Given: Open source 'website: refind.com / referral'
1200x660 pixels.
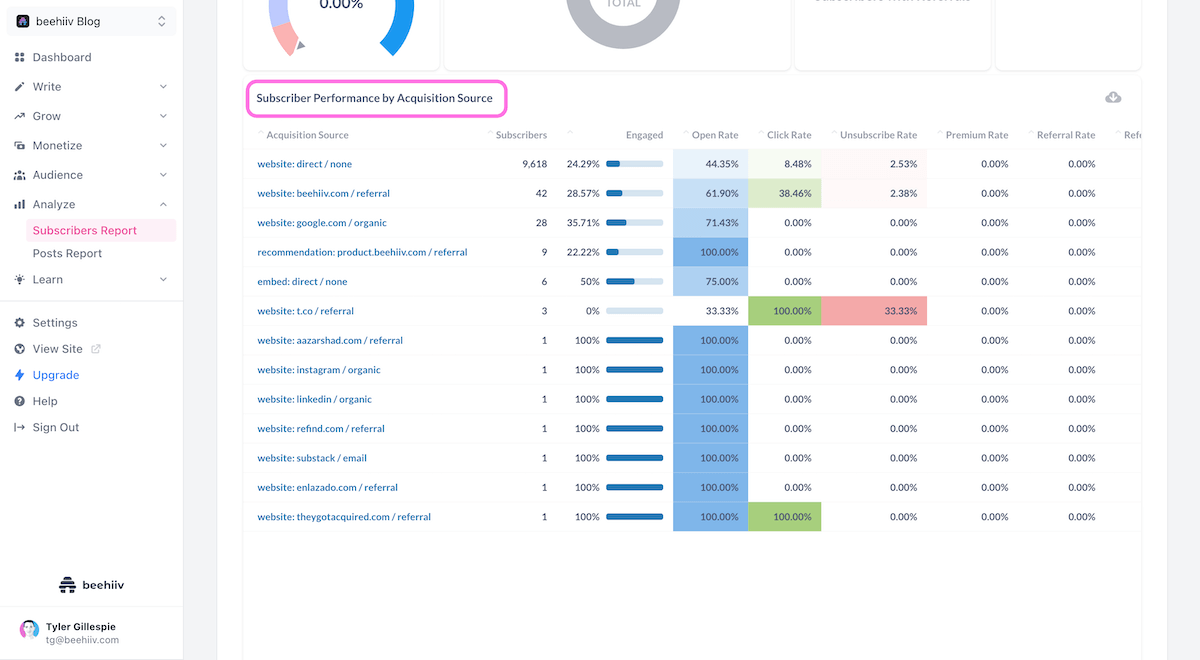Looking at the screenshot, I should (x=321, y=429).
